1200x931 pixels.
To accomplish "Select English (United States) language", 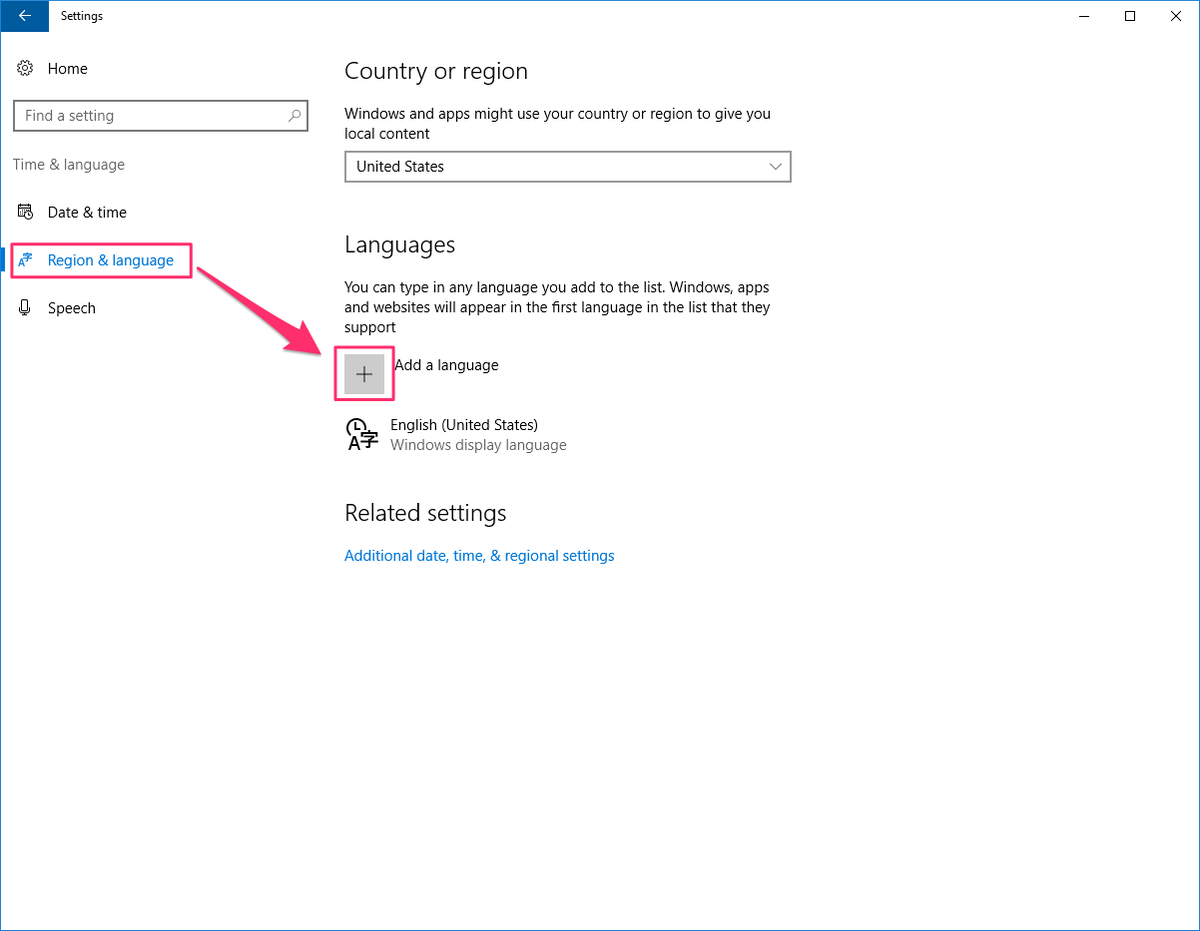I will point(464,425).
